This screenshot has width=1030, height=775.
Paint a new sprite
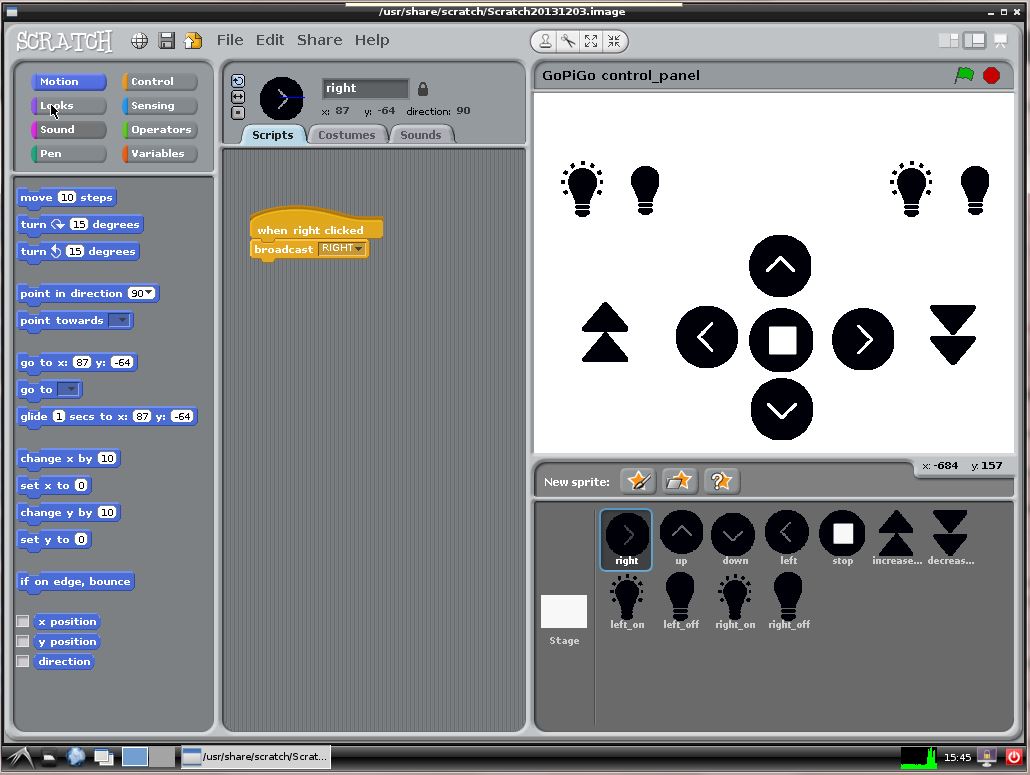(x=638, y=481)
